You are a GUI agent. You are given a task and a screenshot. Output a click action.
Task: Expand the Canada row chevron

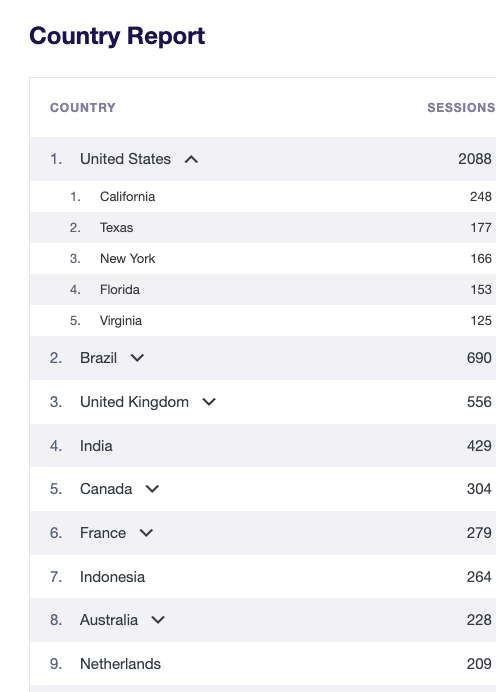(x=152, y=489)
